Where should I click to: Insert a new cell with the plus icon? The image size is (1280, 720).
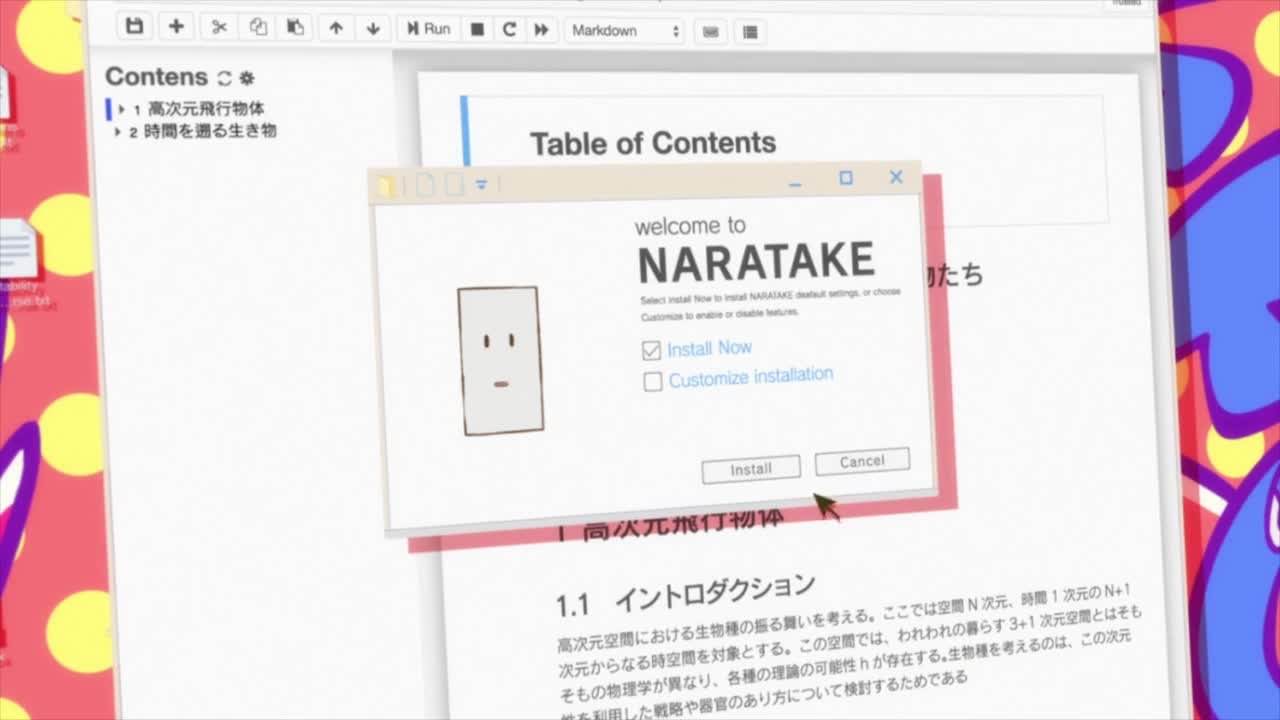[176, 26]
